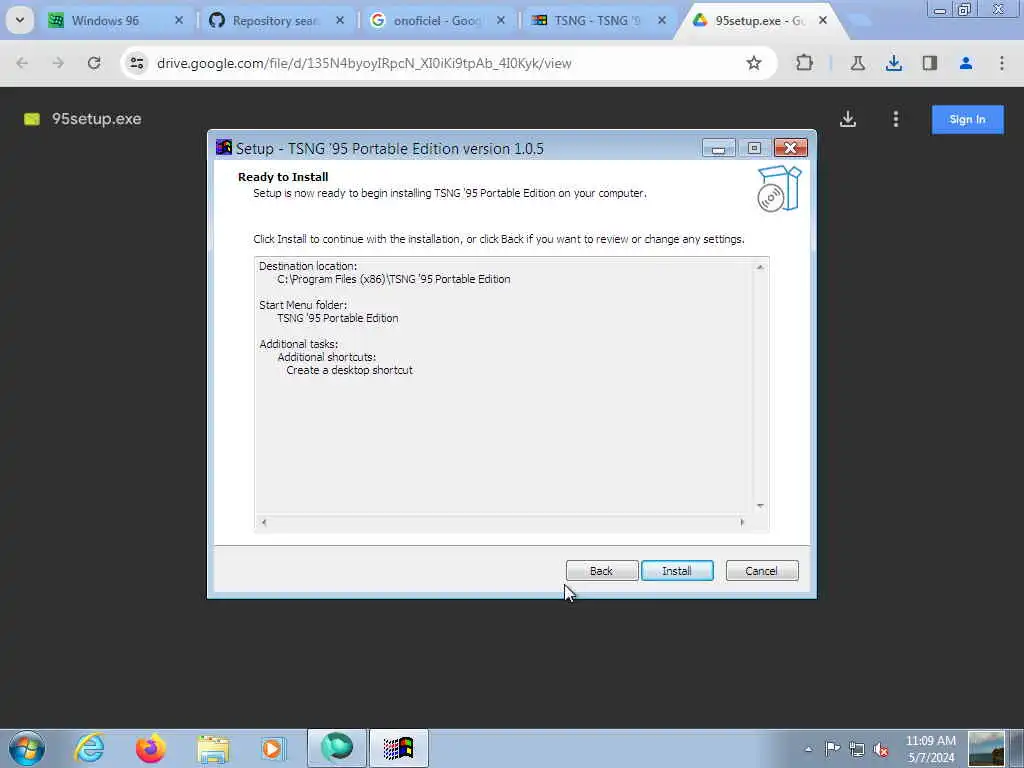Open Windows Explorer from the taskbar
Image resolution: width=1024 pixels, height=768 pixels.
tap(213, 749)
